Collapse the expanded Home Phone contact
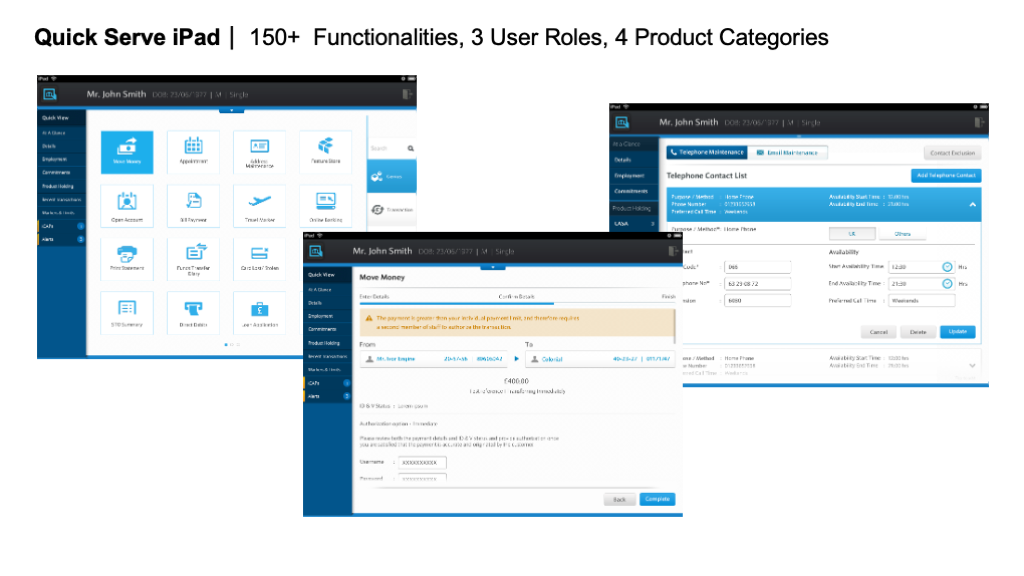Screen dimensions: 1024x576 pyautogui.click(x=973, y=203)
